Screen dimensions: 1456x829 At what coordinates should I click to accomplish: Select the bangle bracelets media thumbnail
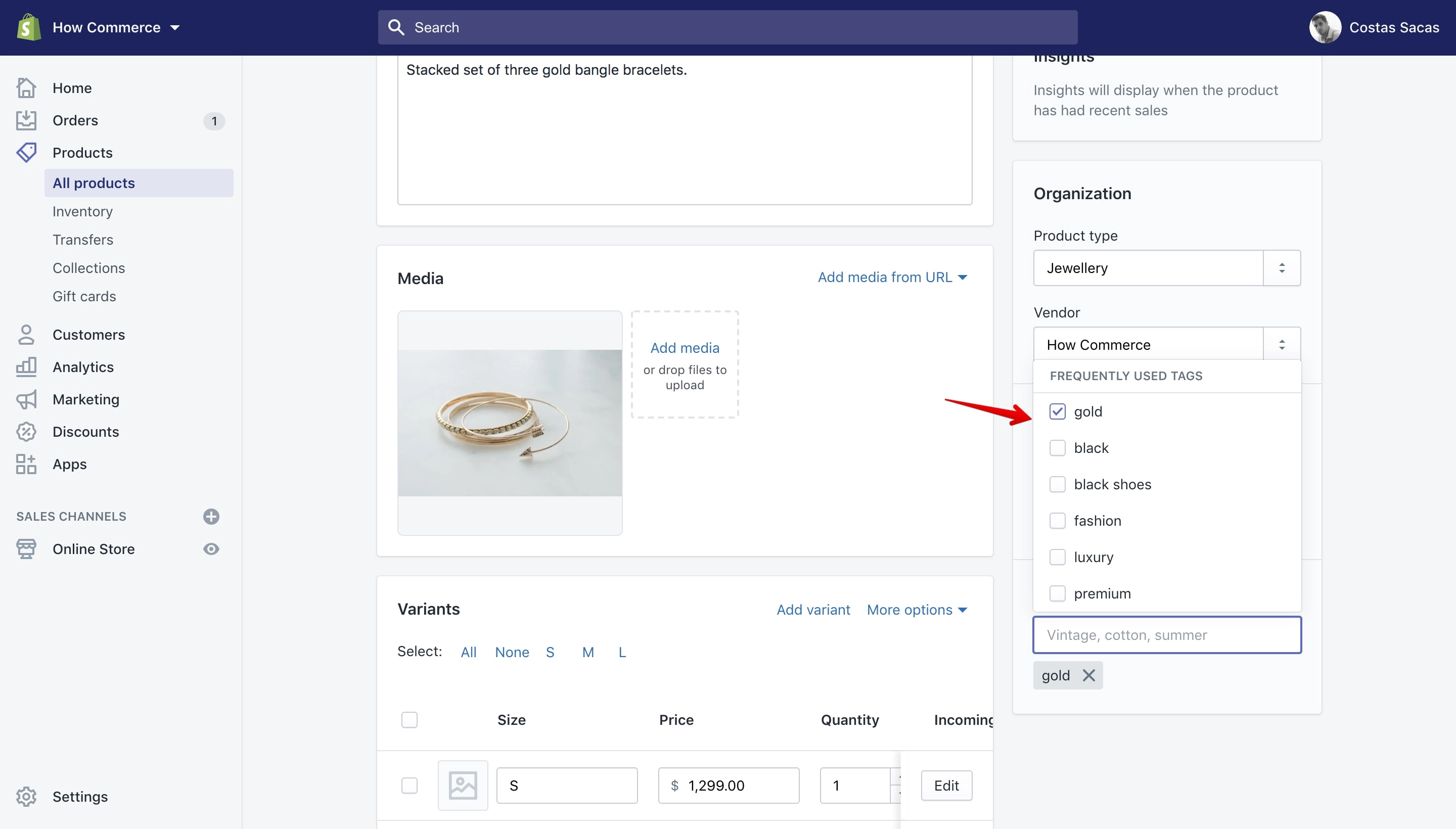point(510,423)
